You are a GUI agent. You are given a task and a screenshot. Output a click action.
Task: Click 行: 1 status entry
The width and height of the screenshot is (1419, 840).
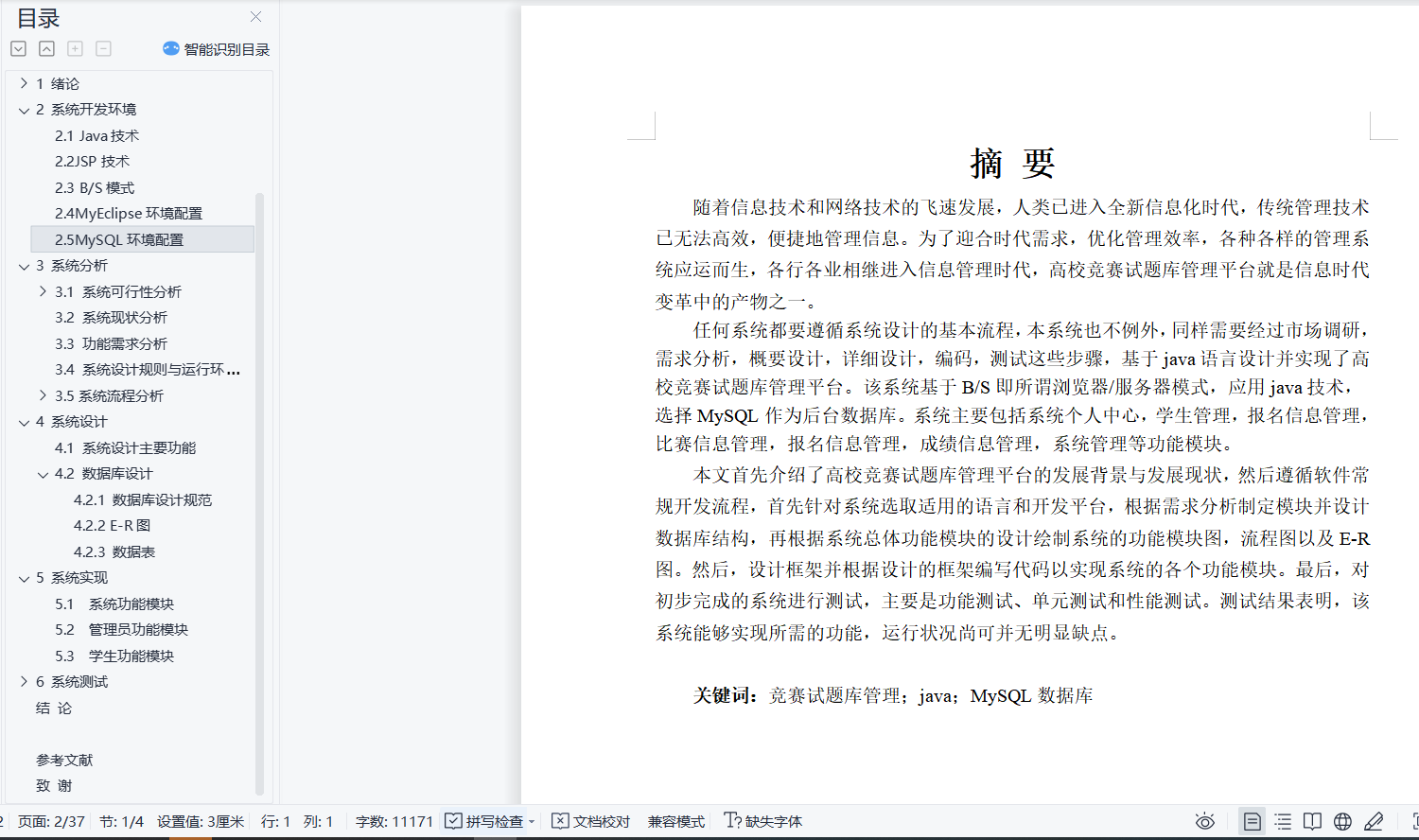click(x=275, y=821)
